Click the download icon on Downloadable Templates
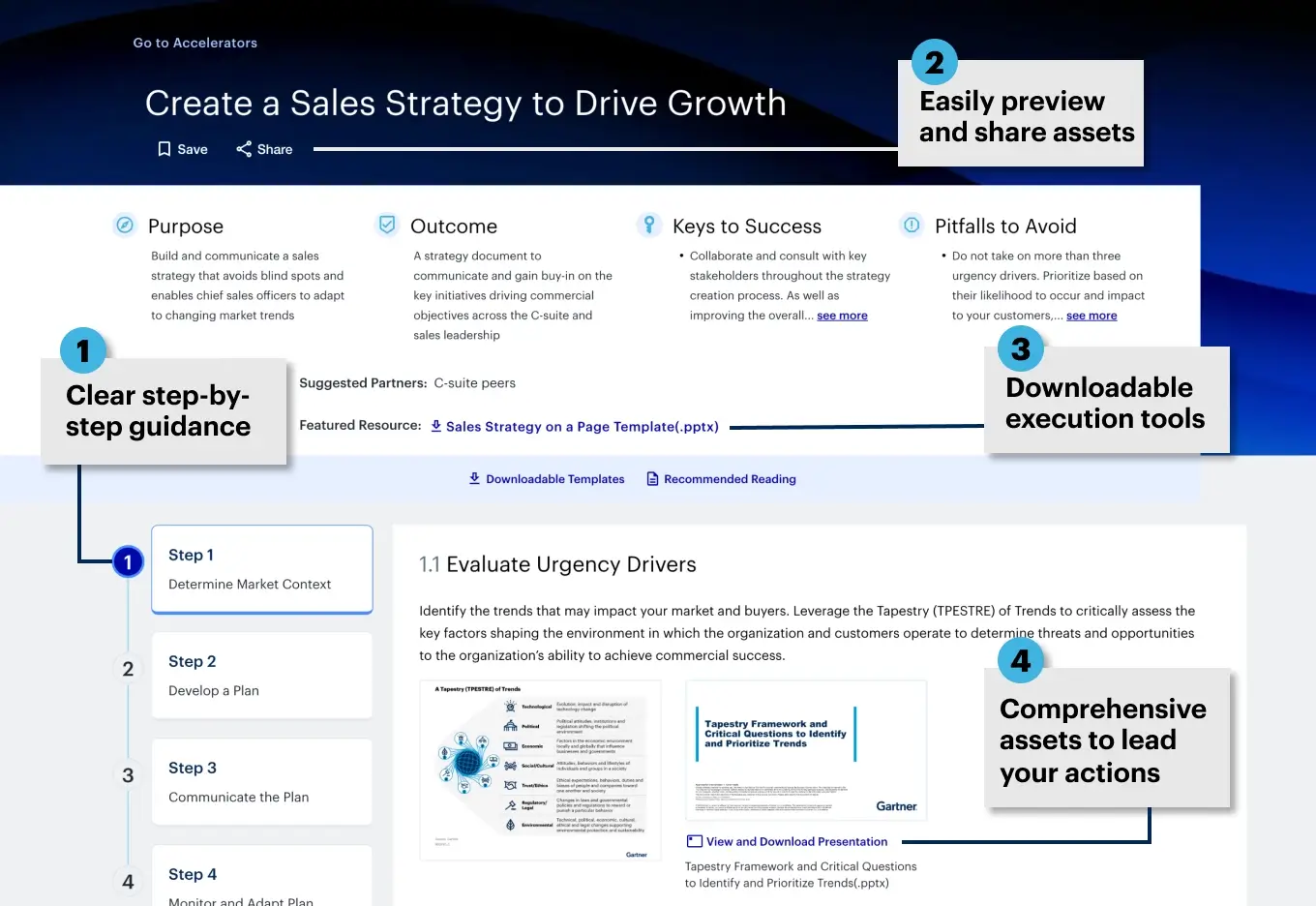 (x=473, y=478)
